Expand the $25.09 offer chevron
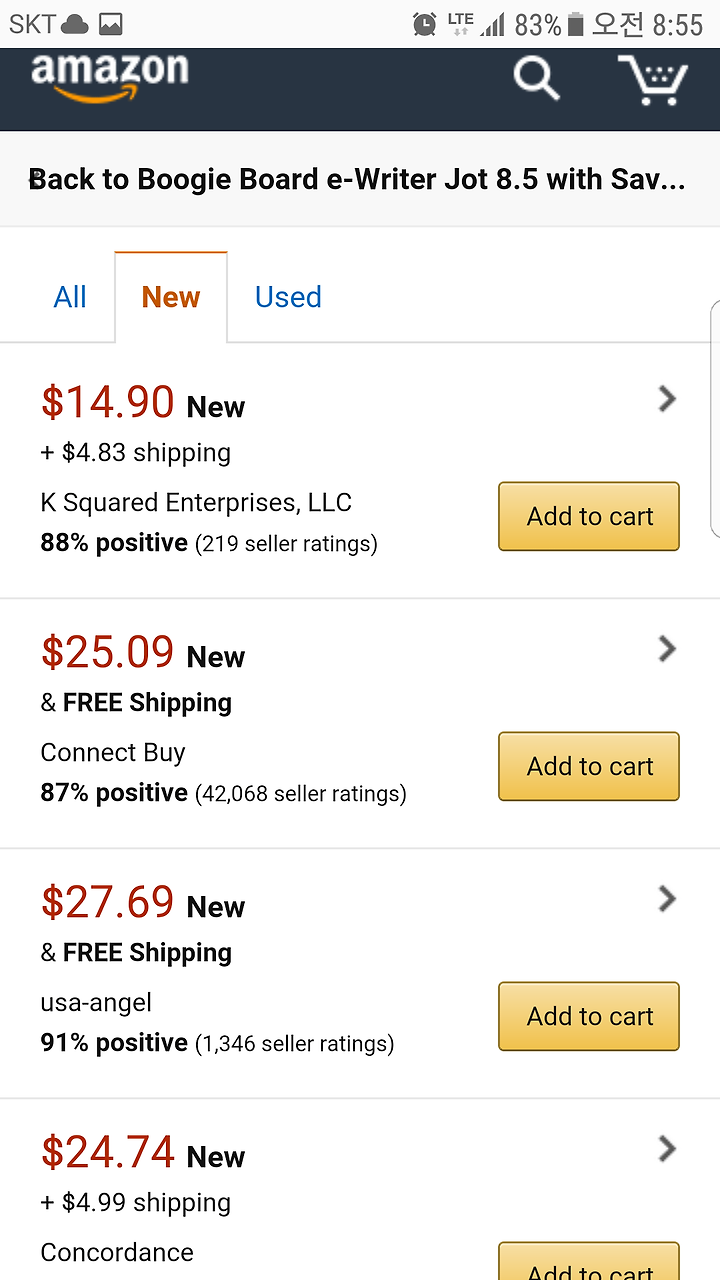This screenshot has width=720, height=1280. (x=667, y=650)
